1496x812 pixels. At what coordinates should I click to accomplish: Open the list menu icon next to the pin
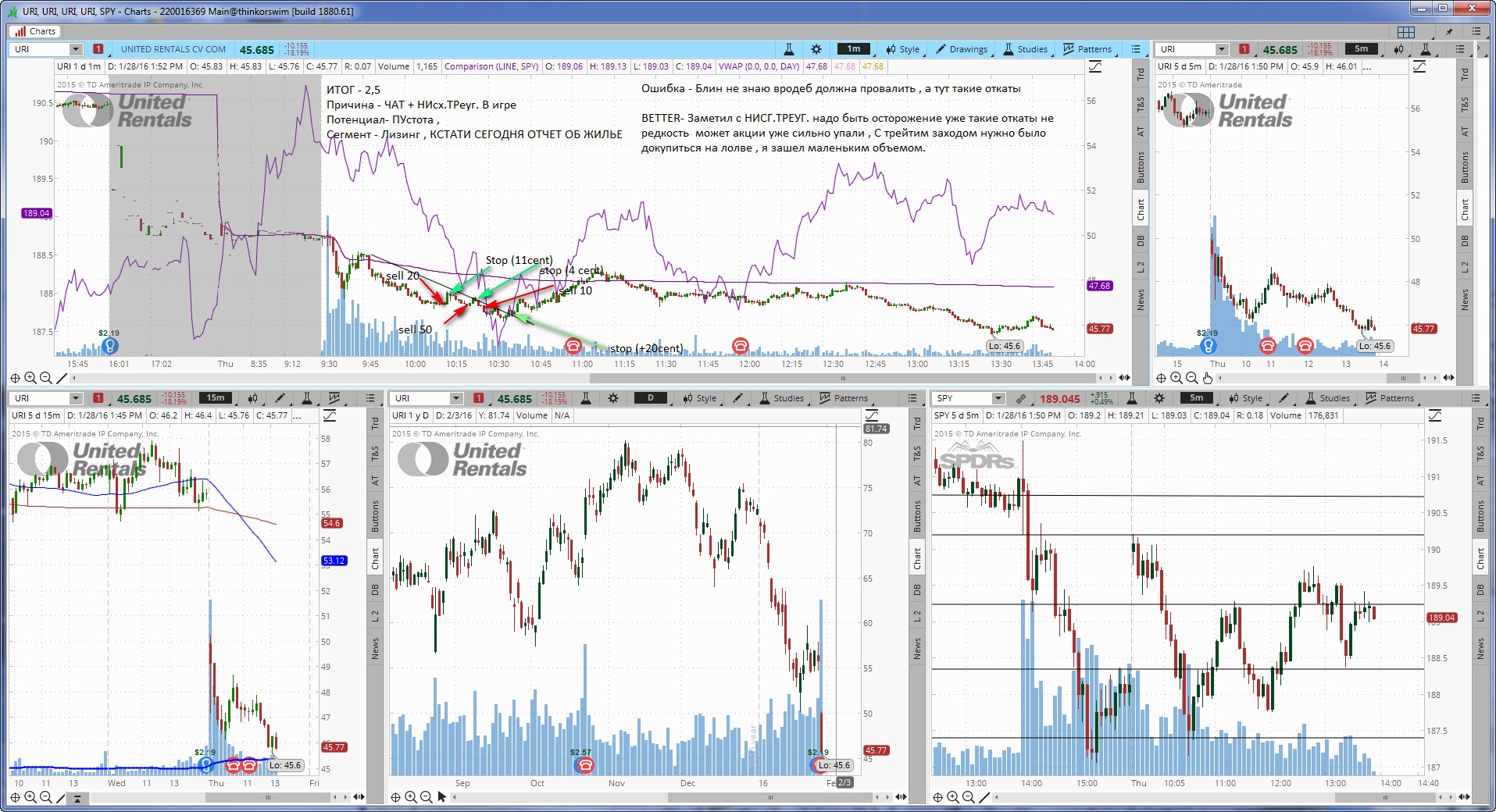click(1476, 31)
